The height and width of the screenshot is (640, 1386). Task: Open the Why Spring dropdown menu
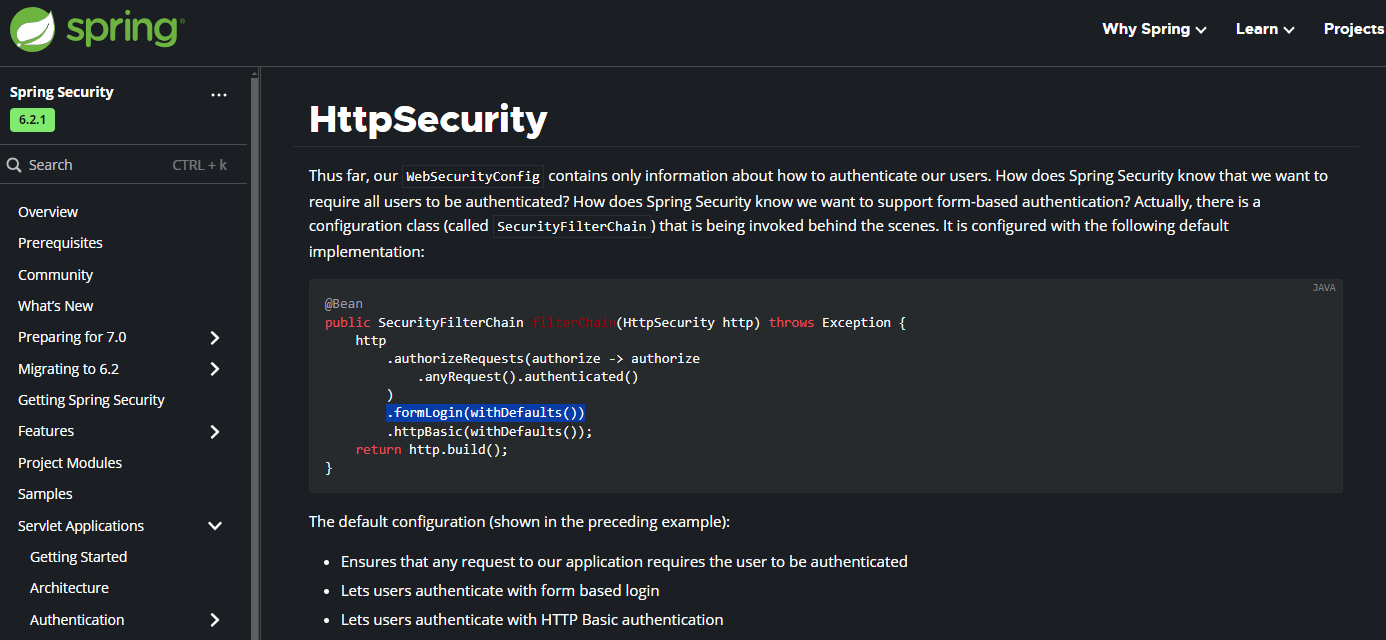pyautogui.click(x=1154, y=29)
